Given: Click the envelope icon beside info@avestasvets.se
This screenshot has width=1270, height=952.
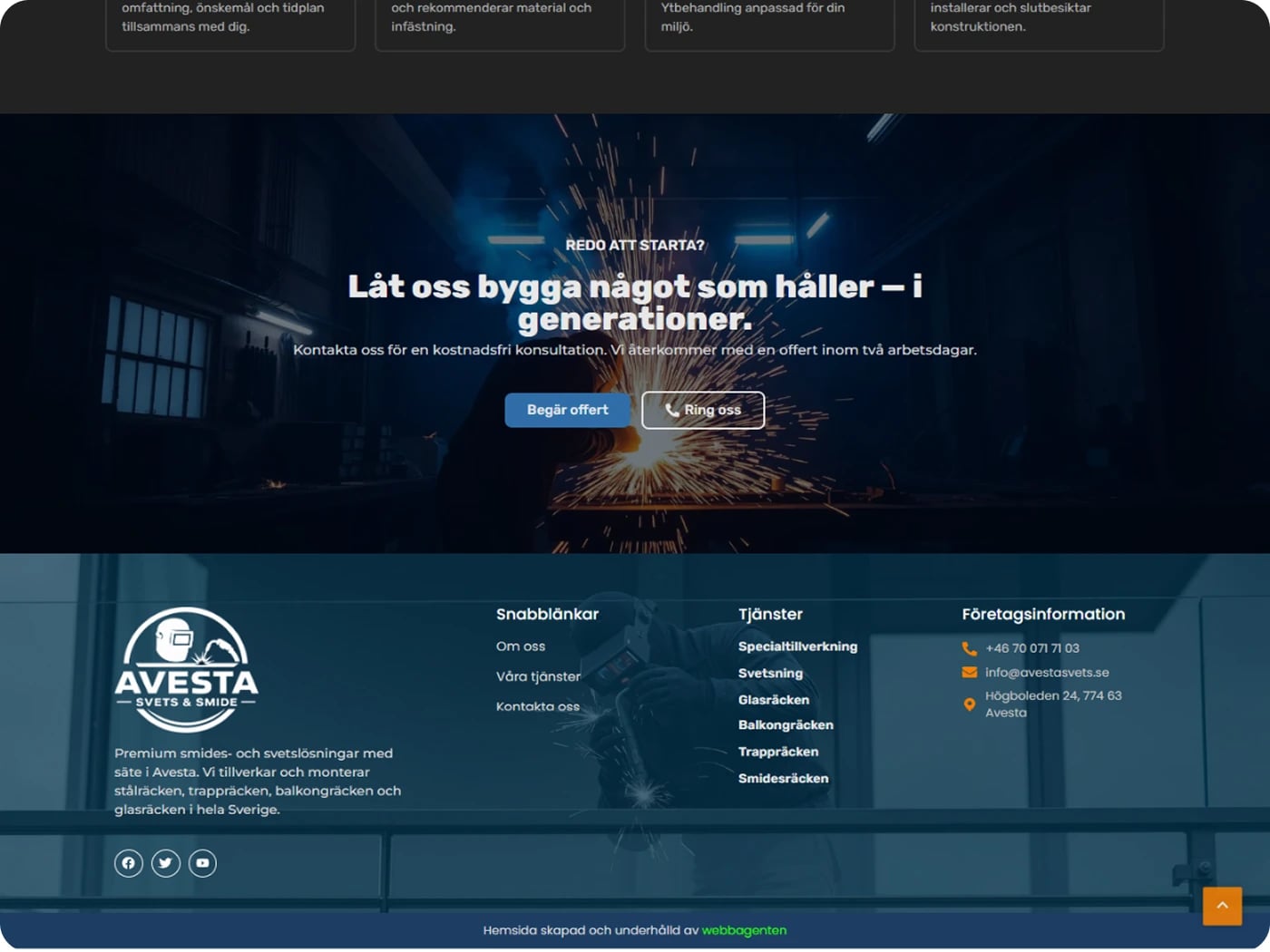Looking at the screenshot, I should point(970,673).
